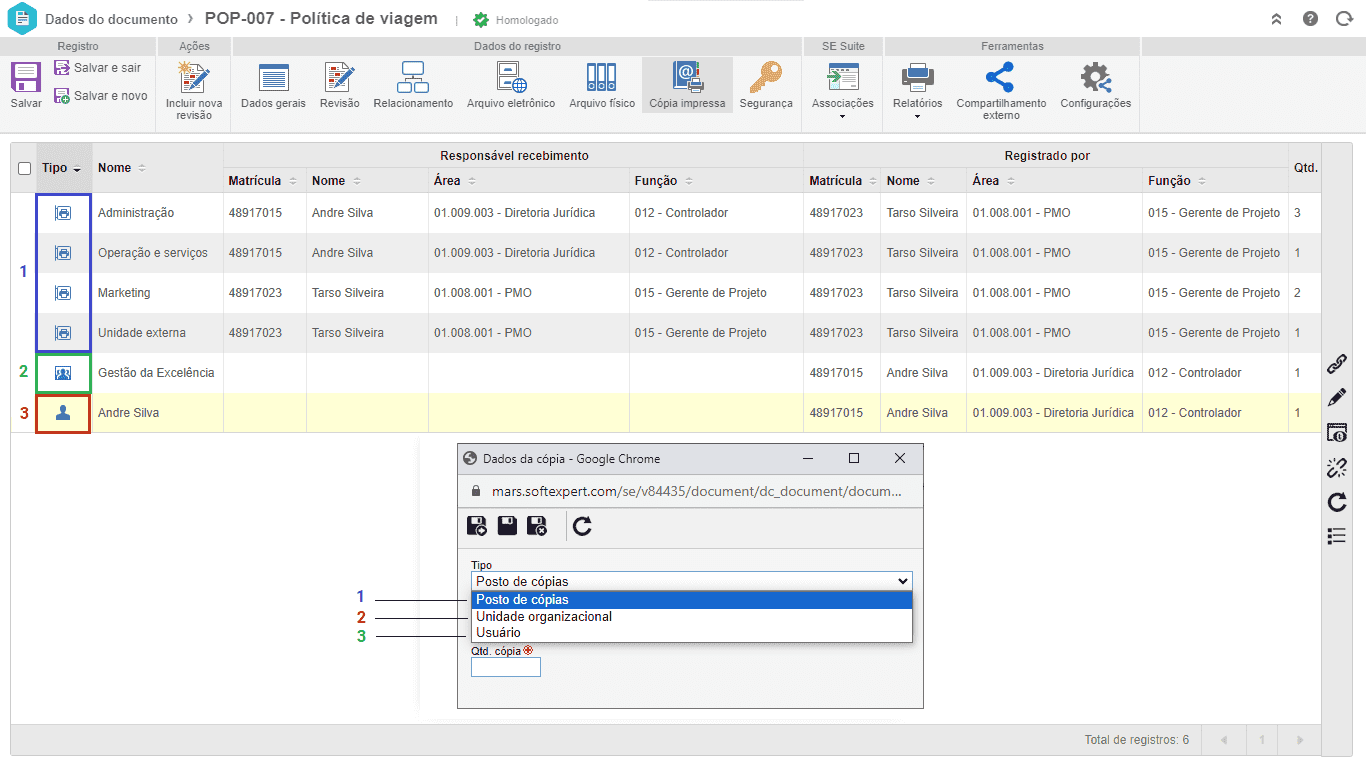Image resolution: width=1366 pixels, height=765 pixels.
Task: Open Compartilhamento externo share icon
Action: (1000, 79)
